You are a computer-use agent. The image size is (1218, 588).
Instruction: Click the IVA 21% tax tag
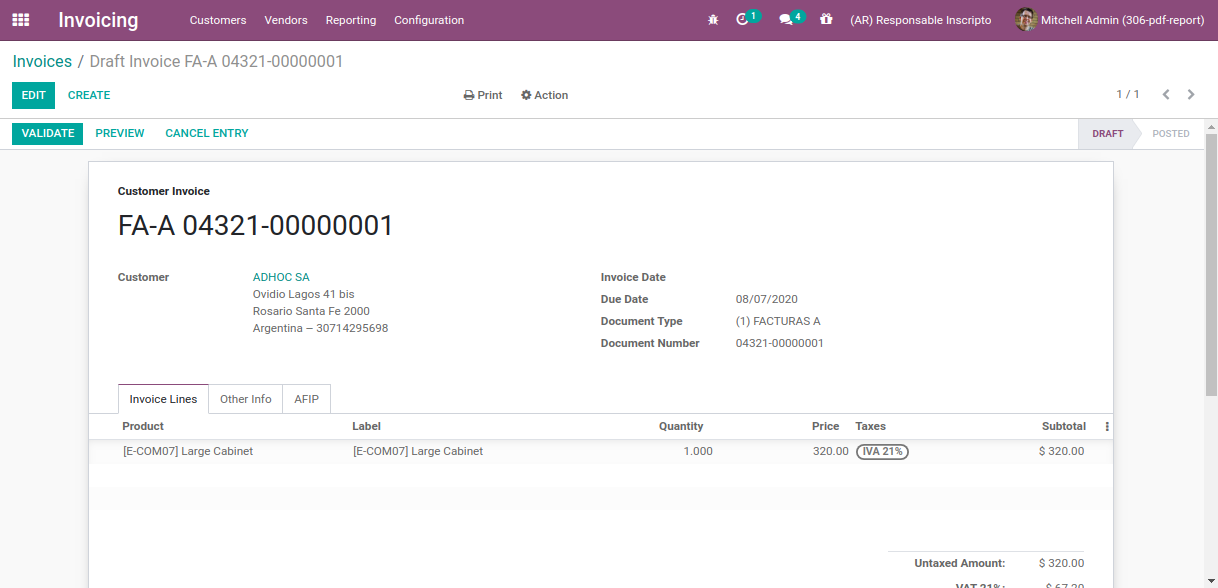point(882,452)
